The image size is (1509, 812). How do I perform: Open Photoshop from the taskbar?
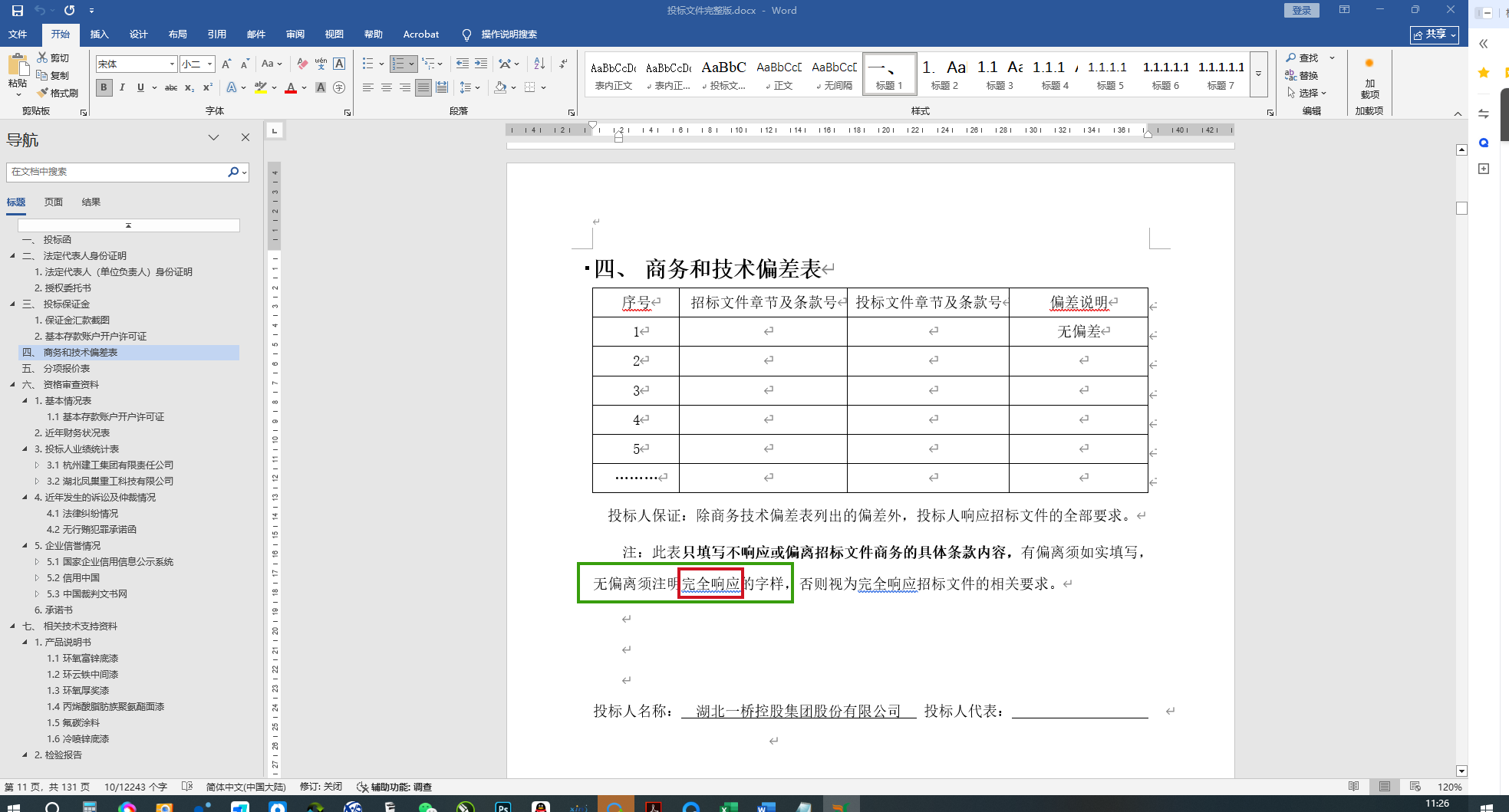point(503,806)
